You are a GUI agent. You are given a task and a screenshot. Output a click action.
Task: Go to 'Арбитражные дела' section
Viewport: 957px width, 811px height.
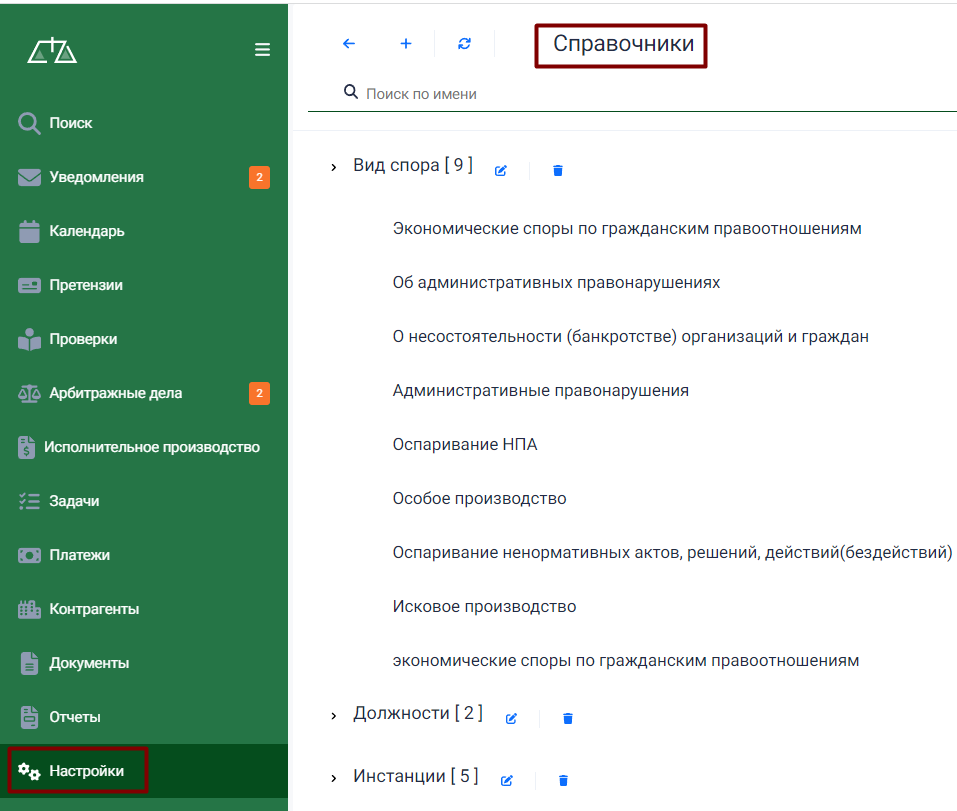[115, 393]
